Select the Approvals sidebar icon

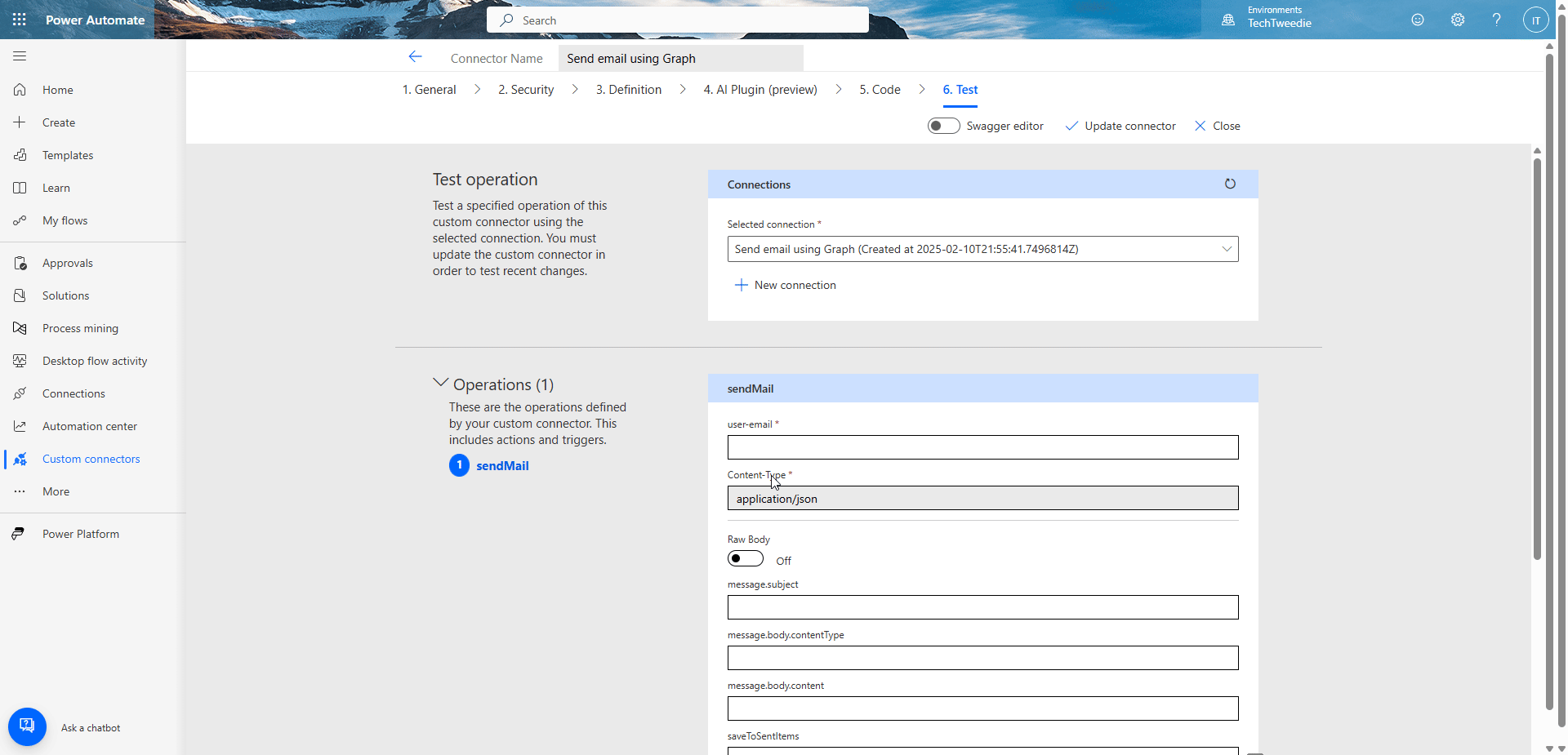point(20,262)
